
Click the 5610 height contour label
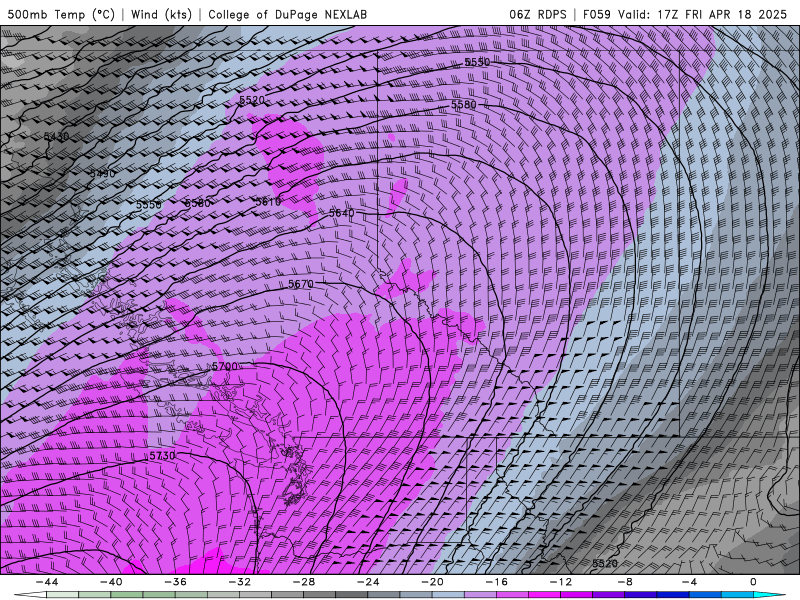point(268,202)
